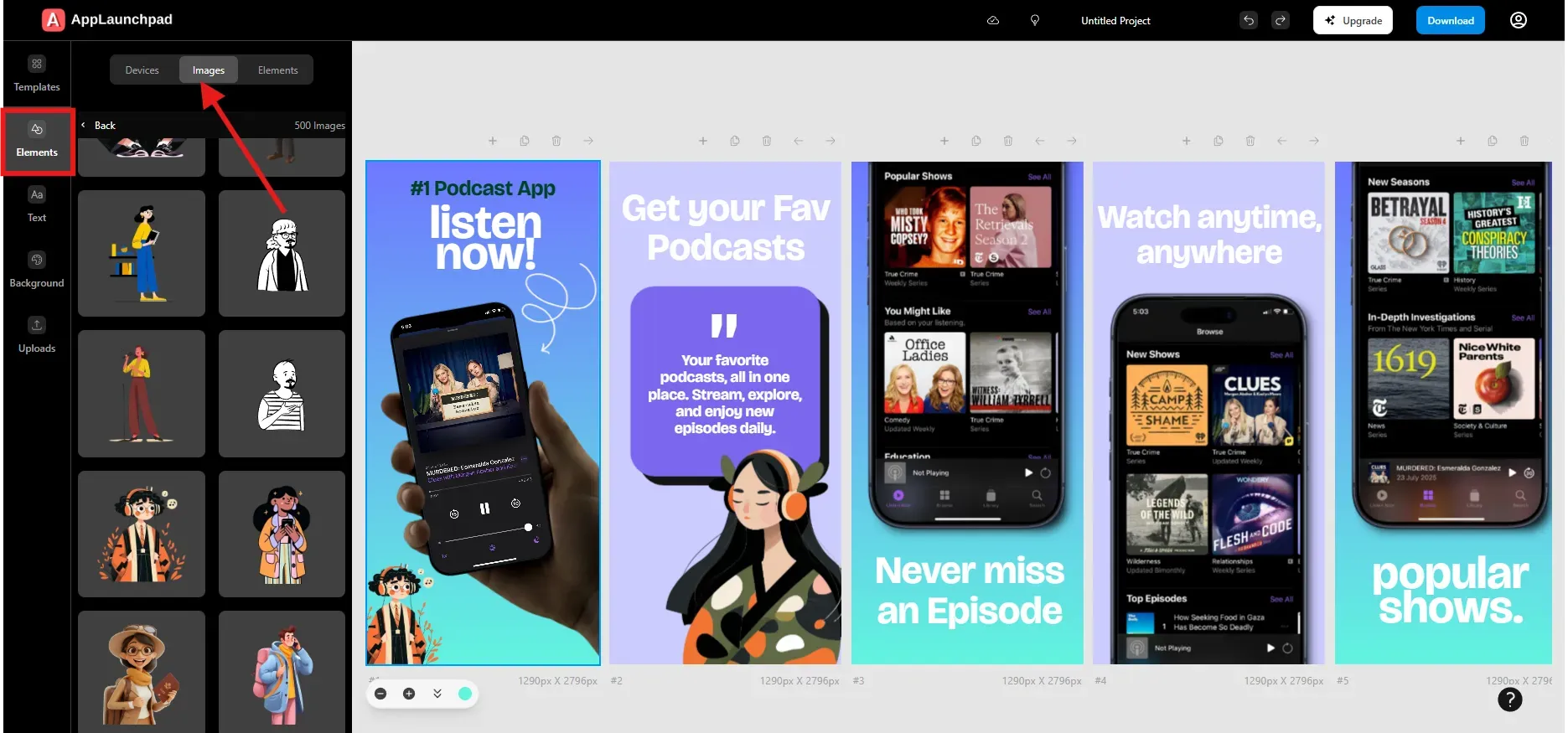Delete screenshot #4

(x=1250, y=141)
